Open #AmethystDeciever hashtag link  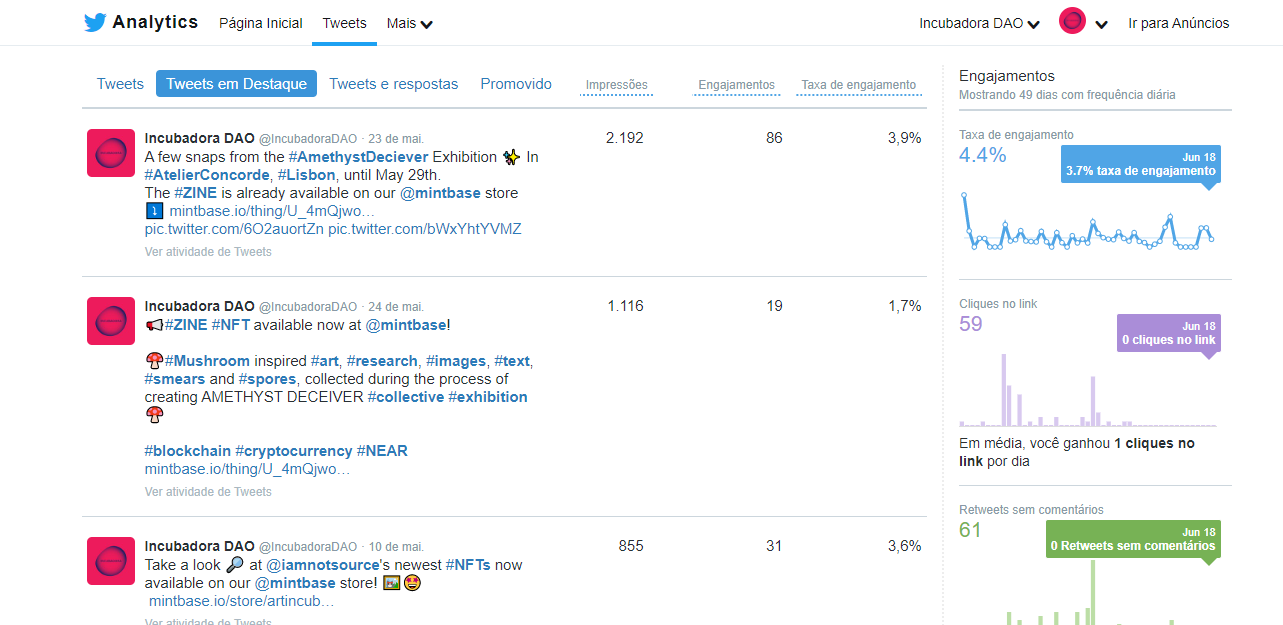pyautogui.click(x=358, y=157)
